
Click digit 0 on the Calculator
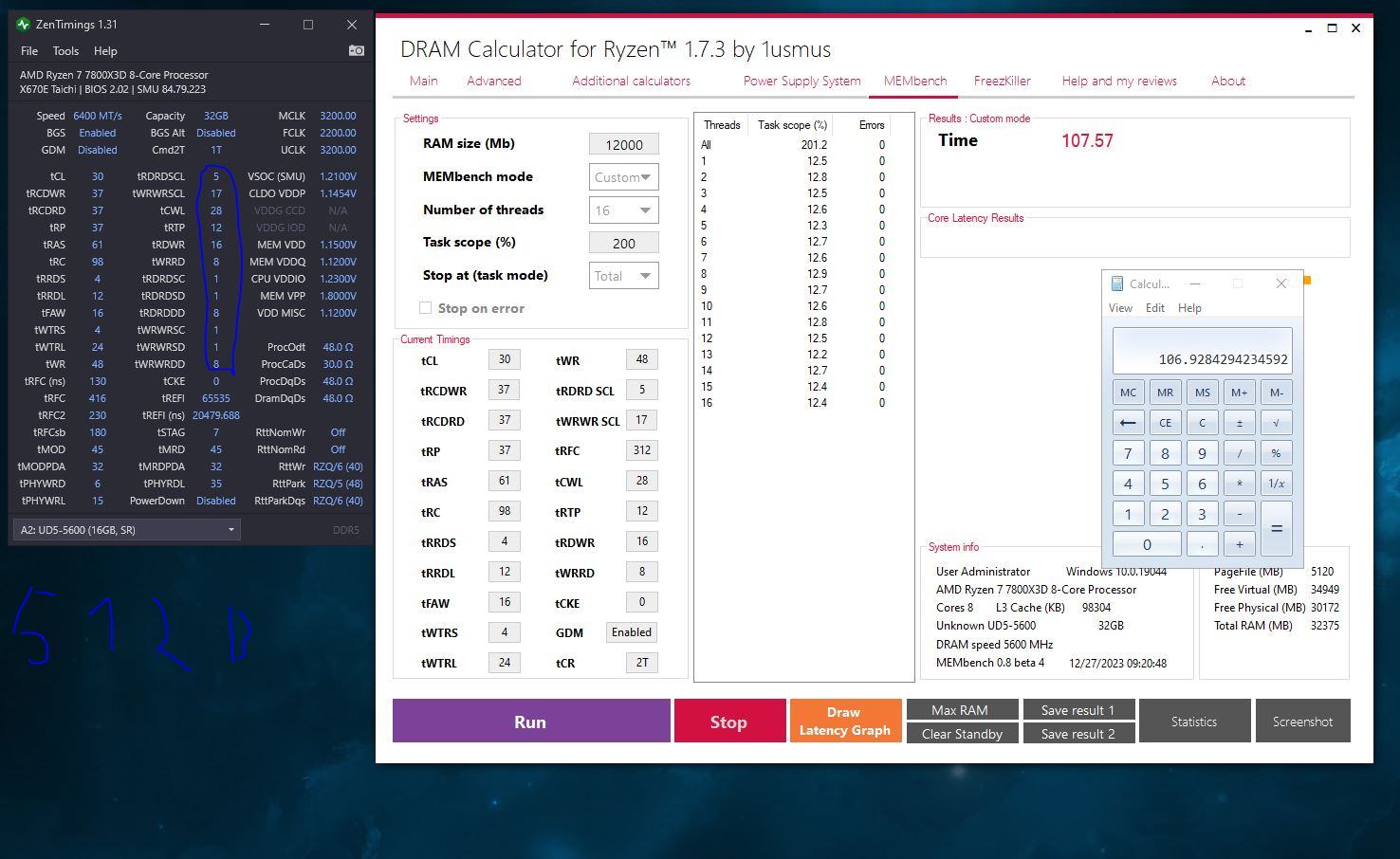[x=1147, y=544]
